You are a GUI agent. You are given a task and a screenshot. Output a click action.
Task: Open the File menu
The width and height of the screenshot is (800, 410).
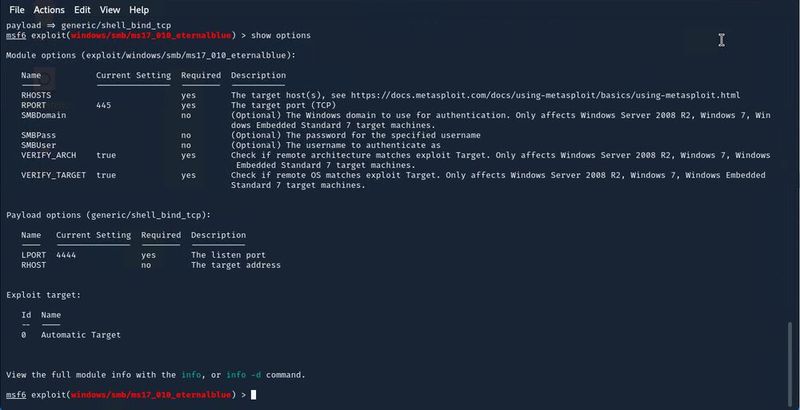point(16,10)
